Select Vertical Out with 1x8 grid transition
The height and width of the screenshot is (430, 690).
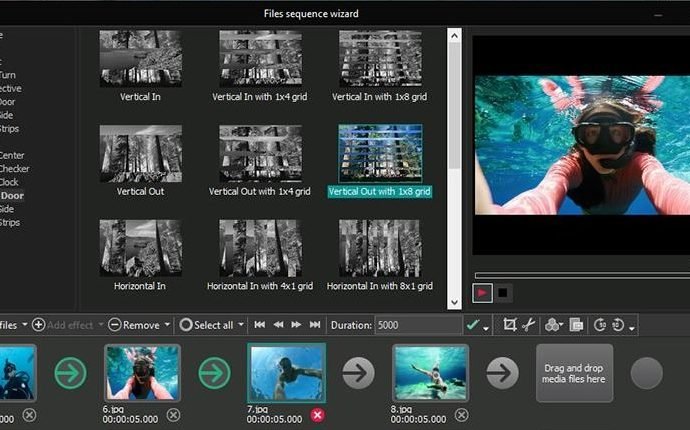point(380,153)
